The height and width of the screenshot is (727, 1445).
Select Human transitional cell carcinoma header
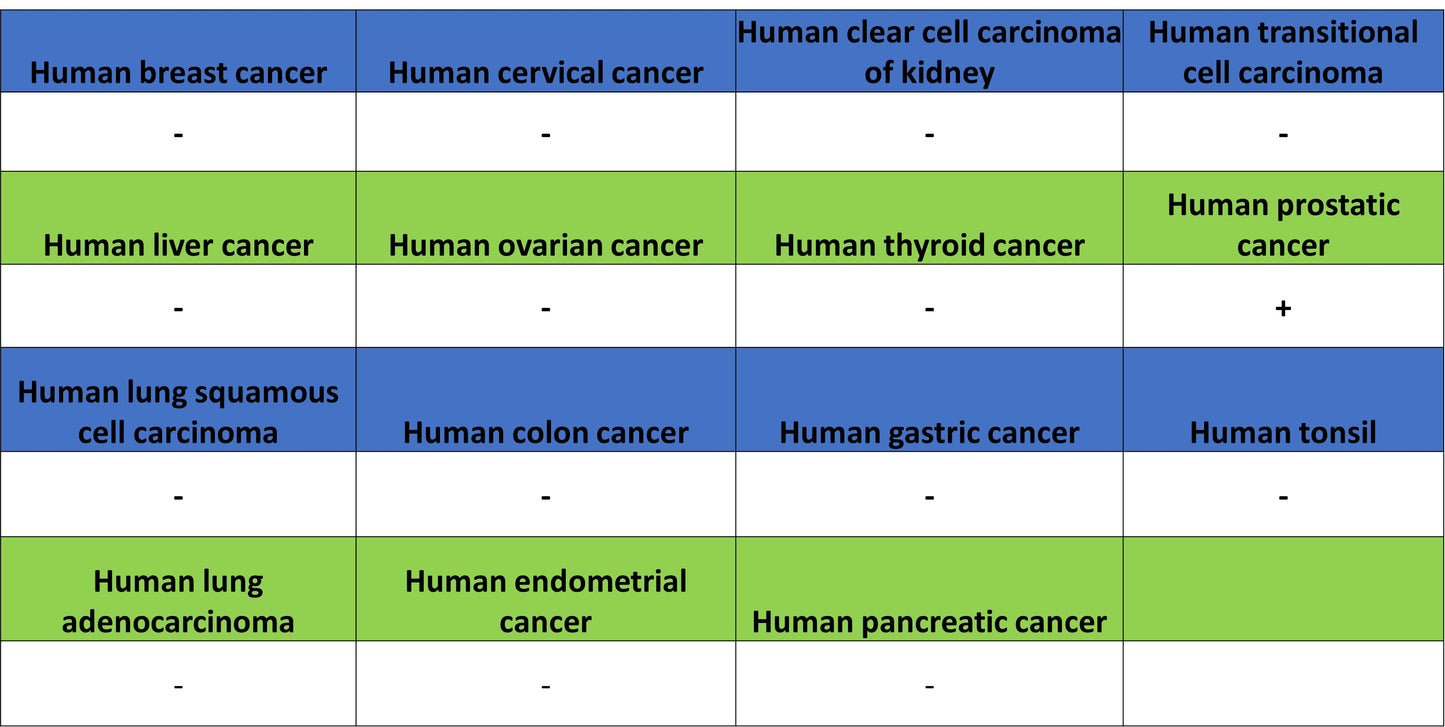pyautogui.click(x=1283, y=52)
